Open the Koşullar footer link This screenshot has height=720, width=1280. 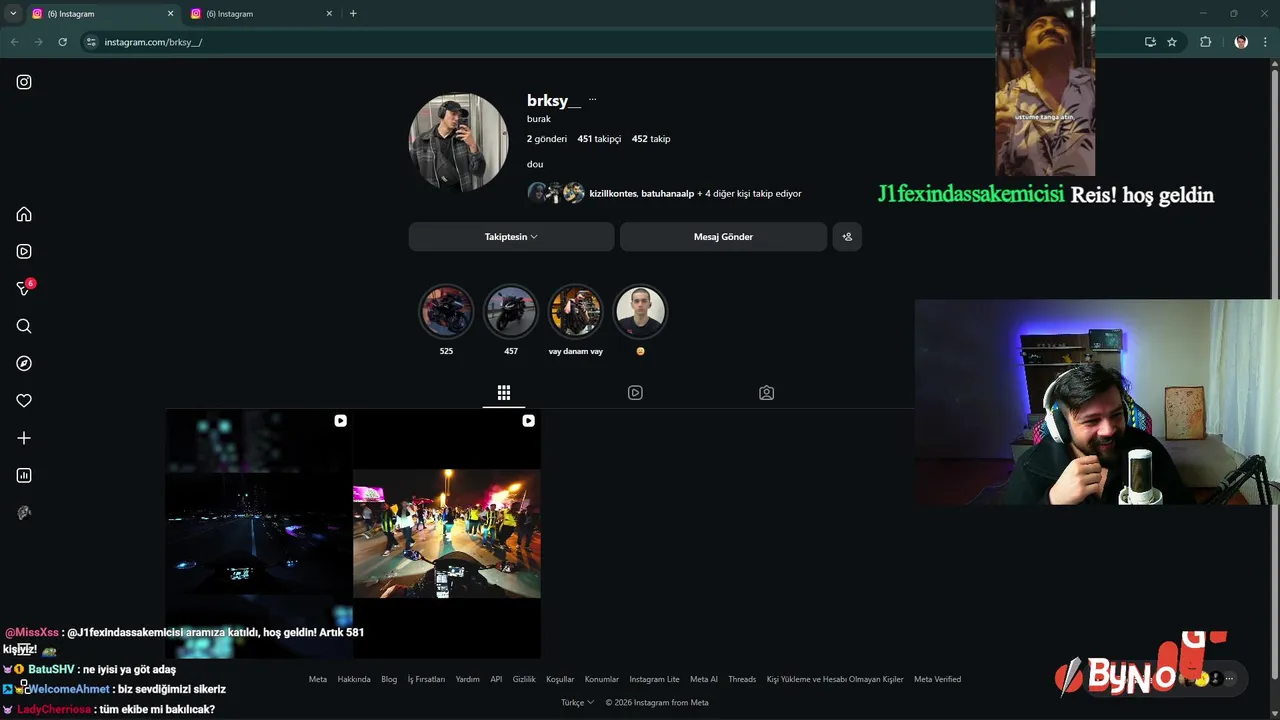[x=560, y=679]
